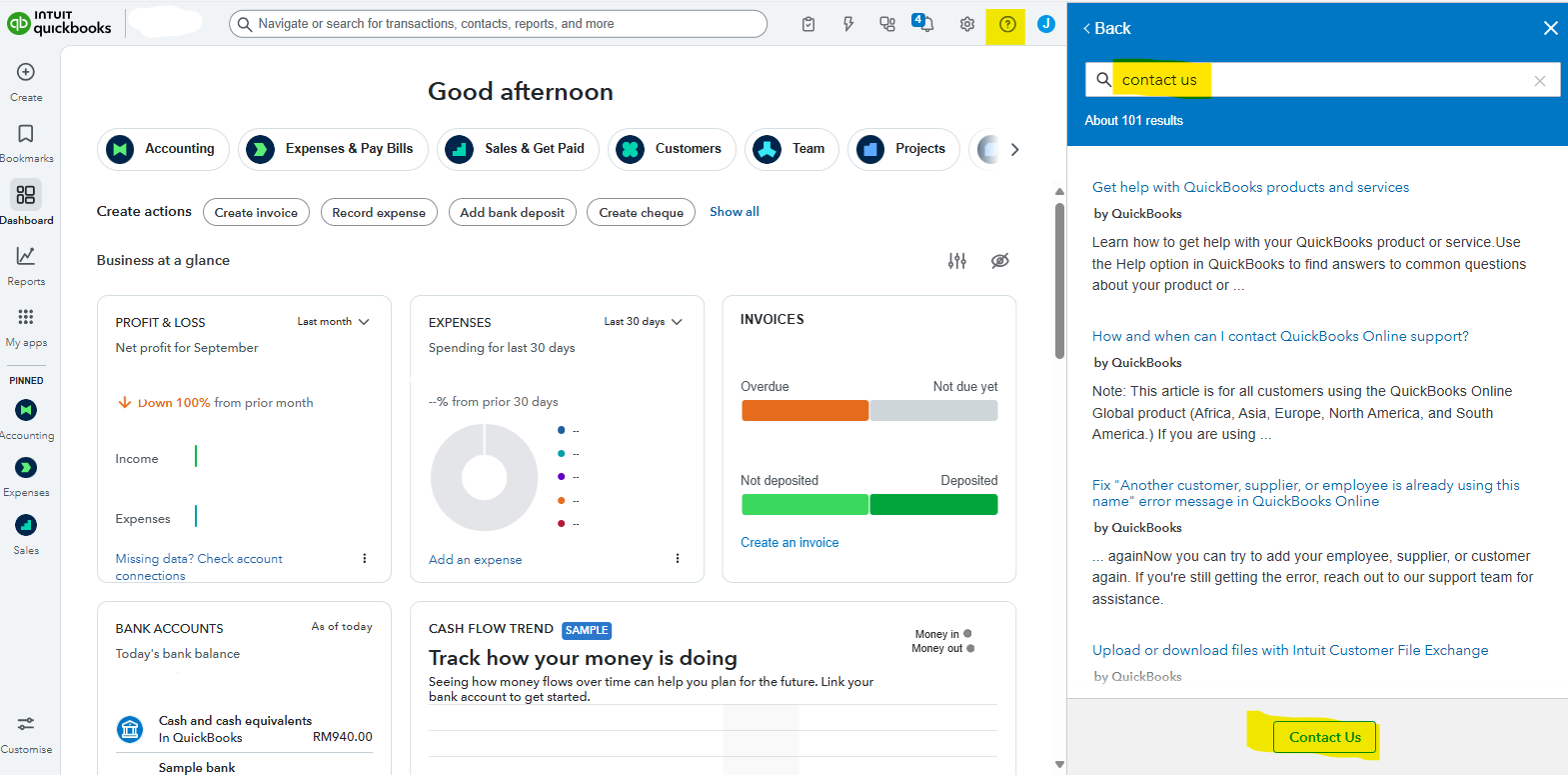
Task: Open Bookmarks in the left sidebar
Action: 26,135
